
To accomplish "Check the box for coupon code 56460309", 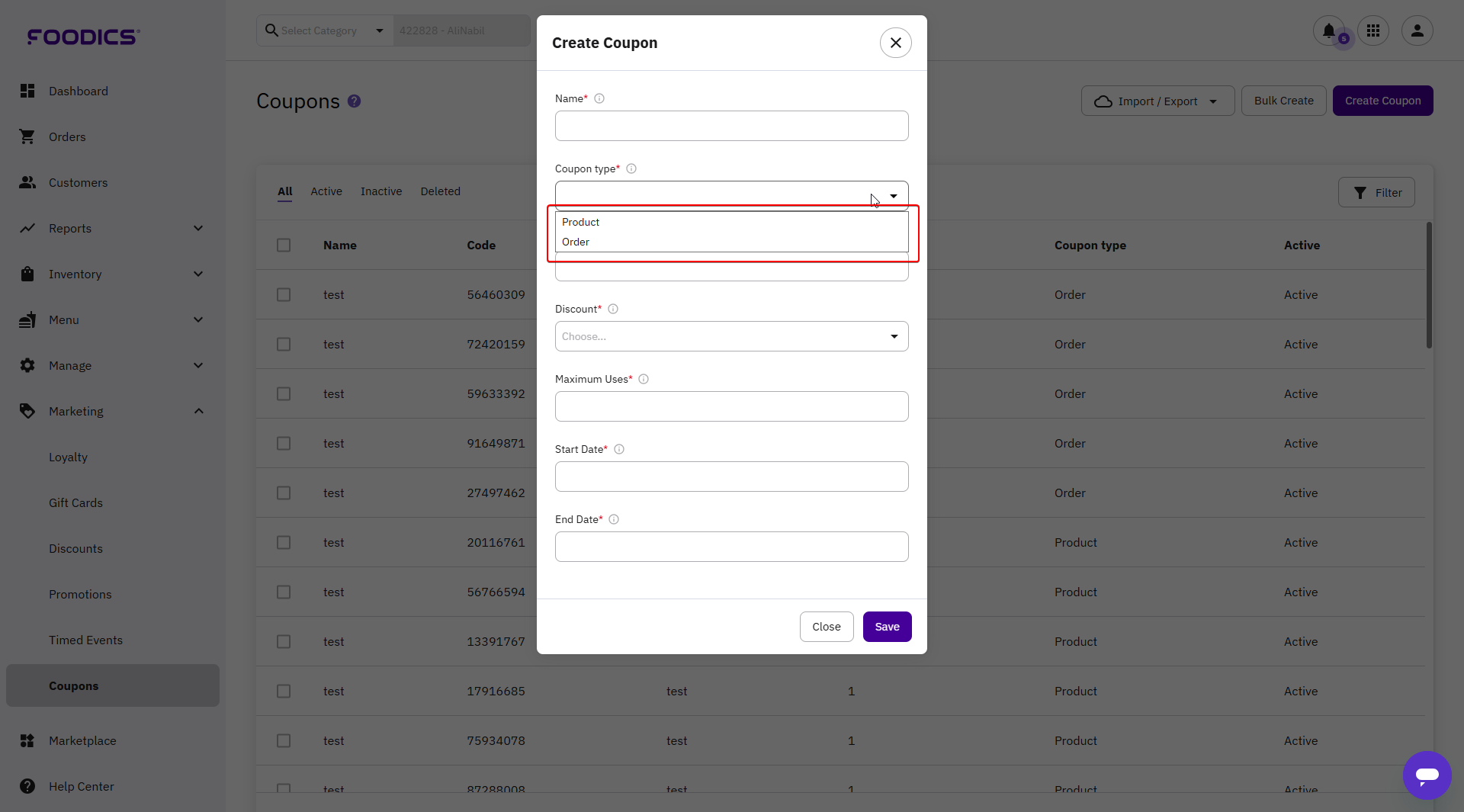I will 284,295.
